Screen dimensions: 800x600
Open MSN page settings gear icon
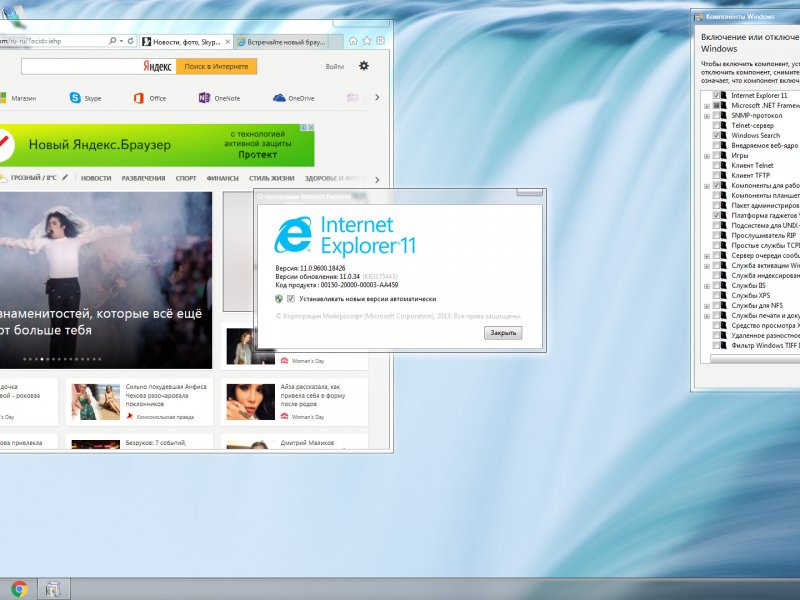pos(364,66)
